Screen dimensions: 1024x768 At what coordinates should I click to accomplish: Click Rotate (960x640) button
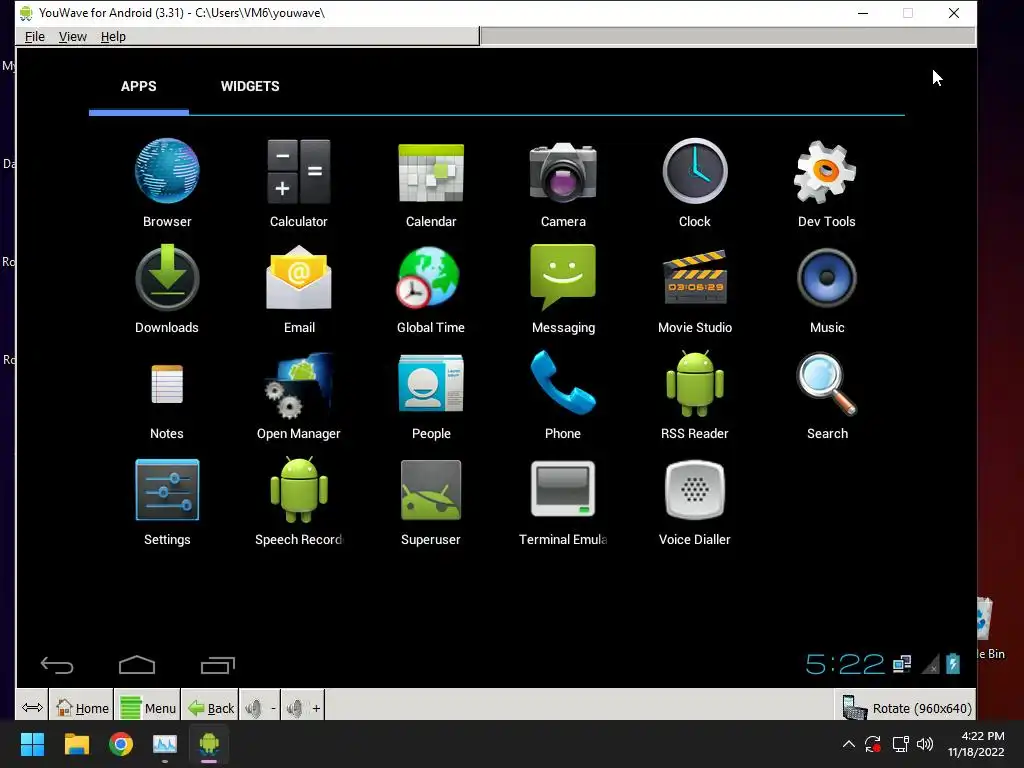point(906,708)
